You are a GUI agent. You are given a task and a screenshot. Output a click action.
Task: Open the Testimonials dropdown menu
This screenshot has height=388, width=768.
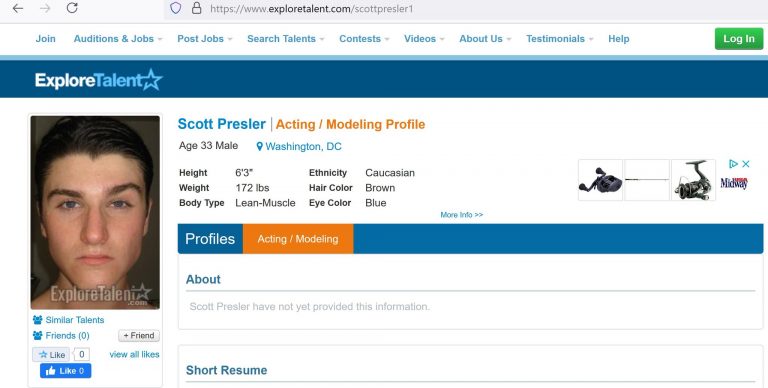(x=559, y=39)
